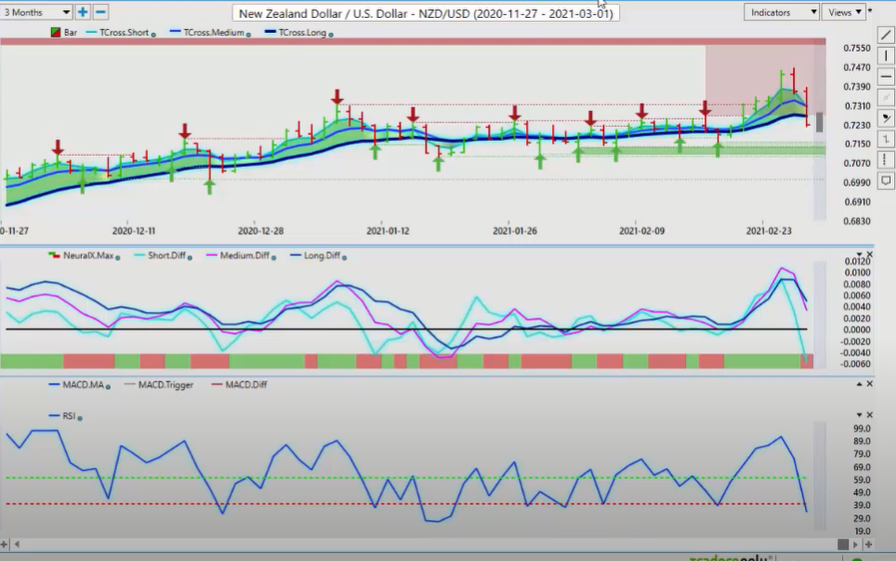Viewport: 896px width, 561px height.
Task: Select the vertical line drawing tool
Action: [x=886, y=55]
